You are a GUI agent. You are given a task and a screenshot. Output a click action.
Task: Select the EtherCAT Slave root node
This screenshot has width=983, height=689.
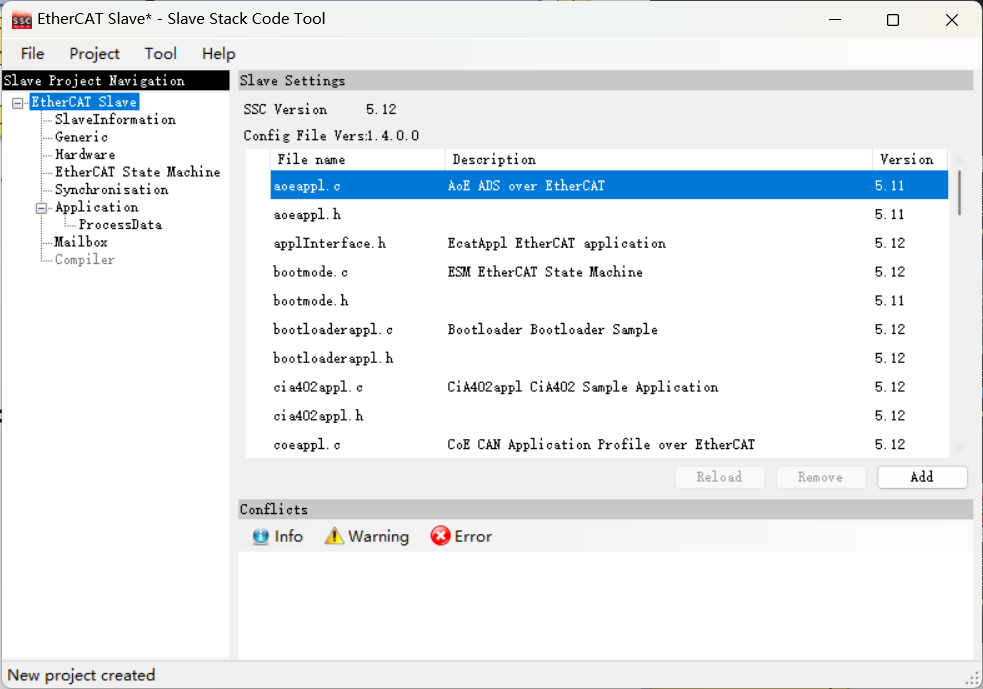coord(84,102)
